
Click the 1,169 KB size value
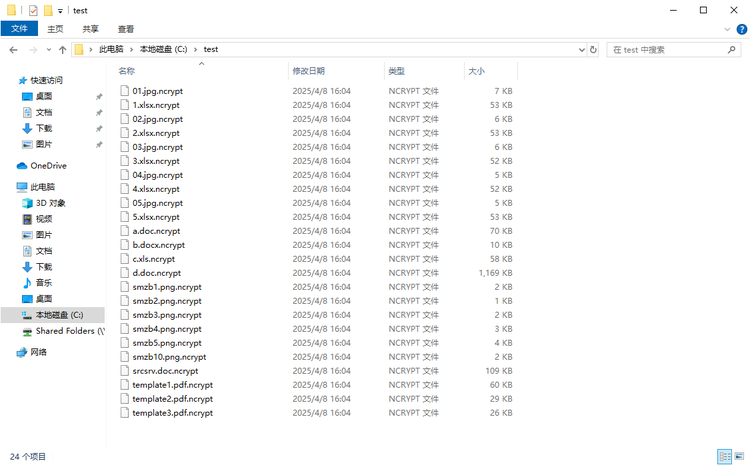coord(496,273)
